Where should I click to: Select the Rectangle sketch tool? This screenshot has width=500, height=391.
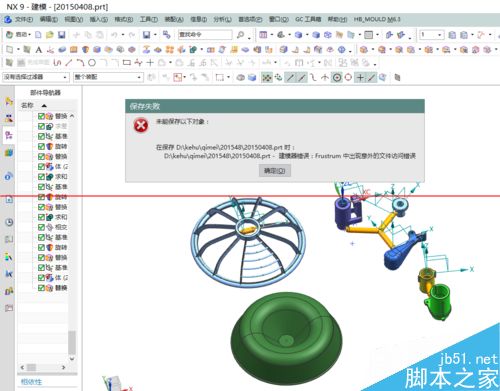click(x=127, y=62)
